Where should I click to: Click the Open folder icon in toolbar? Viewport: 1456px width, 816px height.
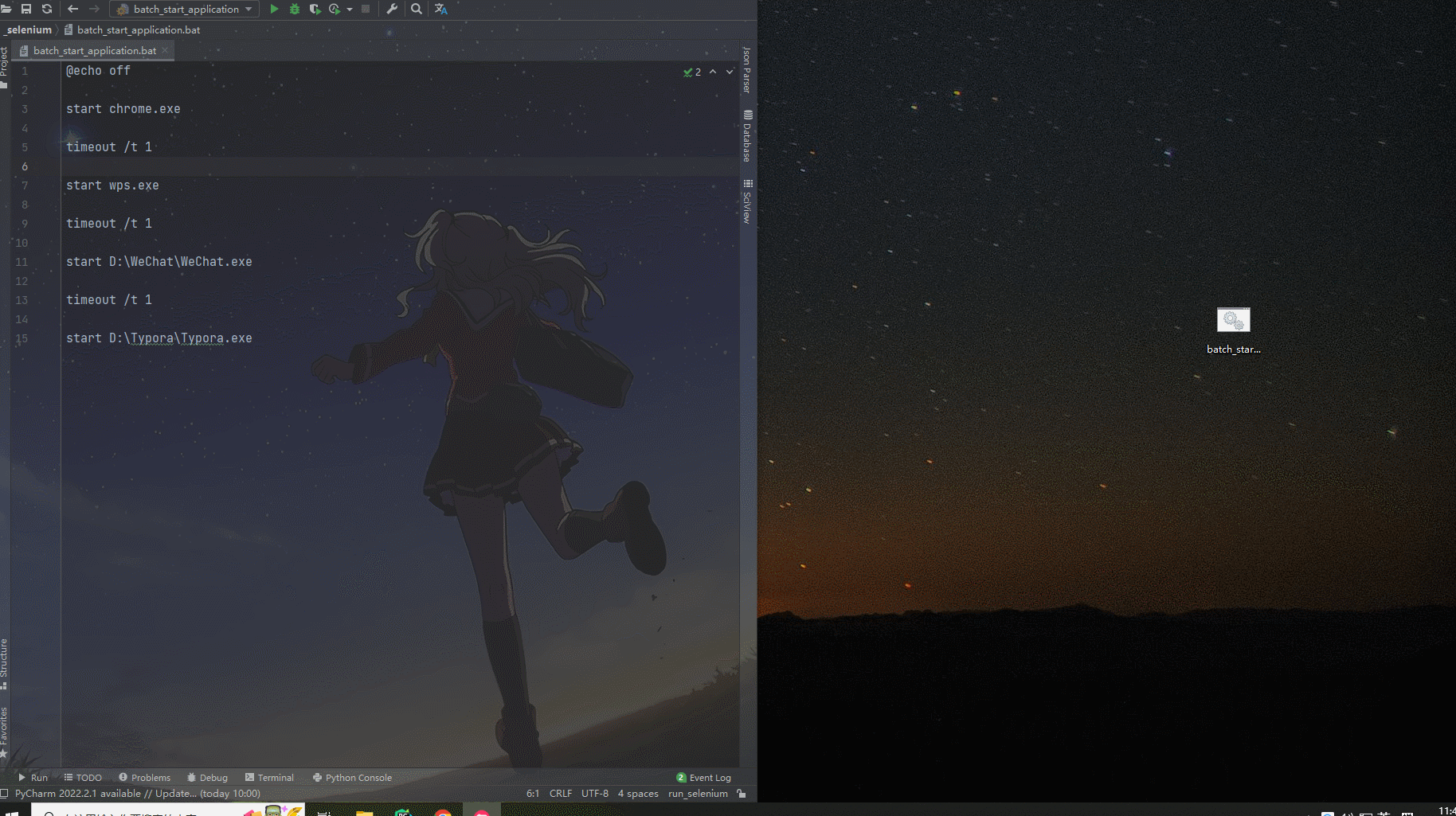pyautogui.click(x=6, y=9)
